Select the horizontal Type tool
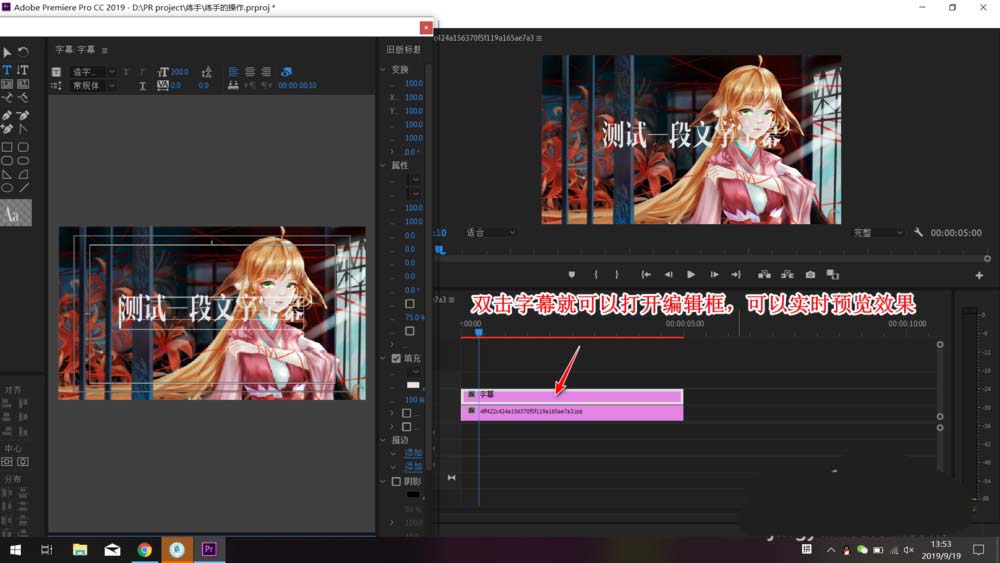Viewport: 1000px width, 563px height. pos(7,69)
